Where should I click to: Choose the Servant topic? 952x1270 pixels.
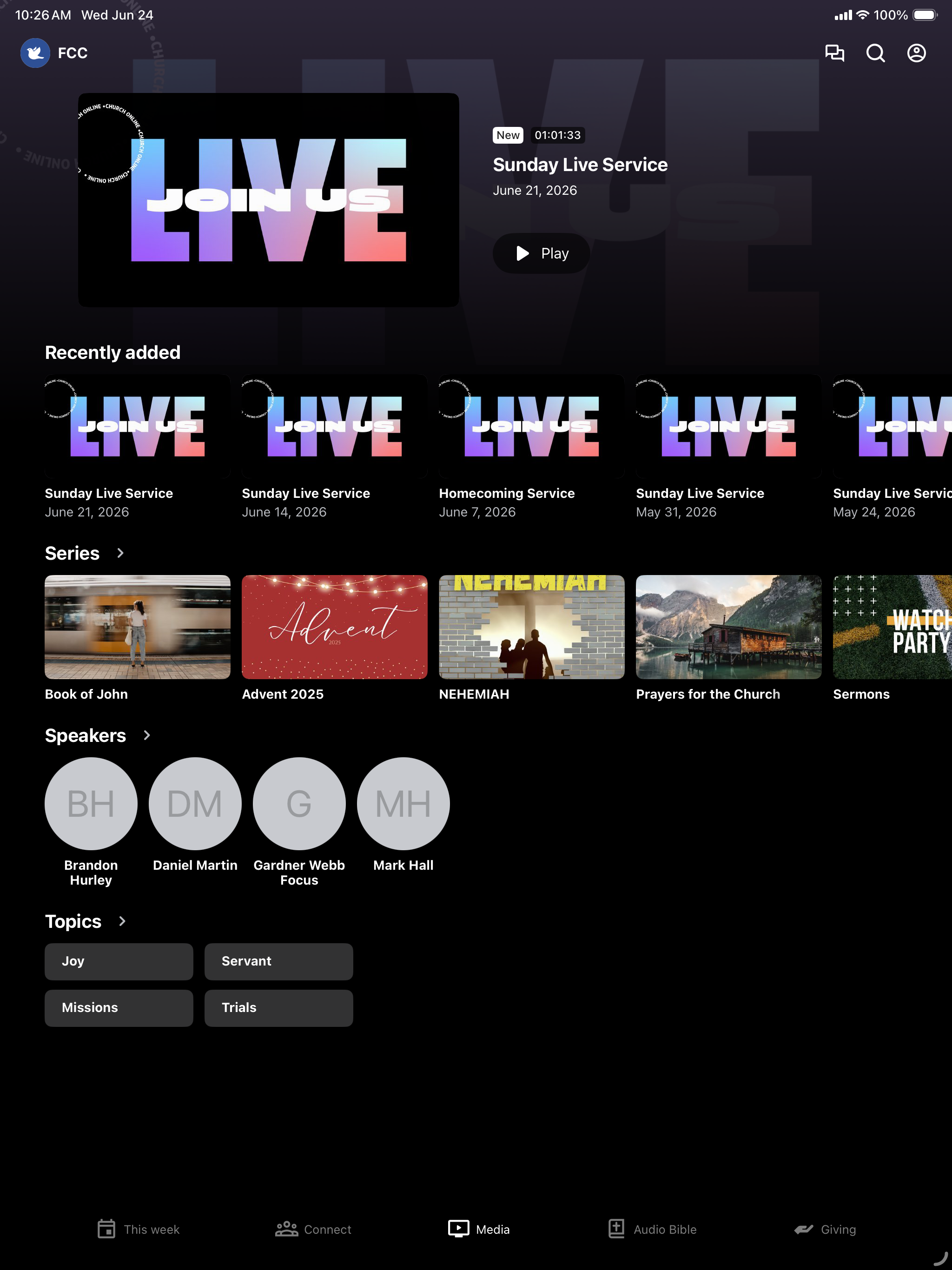click(278, 961)
